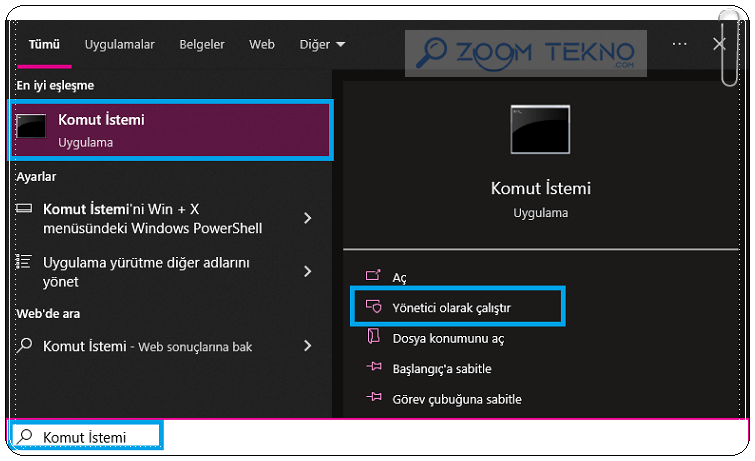Switch to the Uygulamalar tab
Screen dimensions: 755x461
tap(119, 44)
